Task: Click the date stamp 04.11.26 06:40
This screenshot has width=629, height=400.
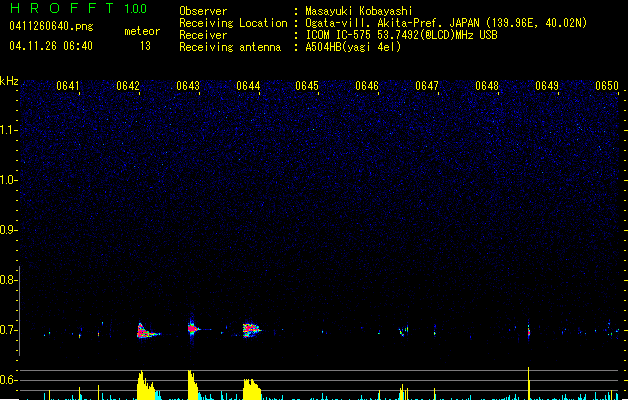Action: point(49,46)
